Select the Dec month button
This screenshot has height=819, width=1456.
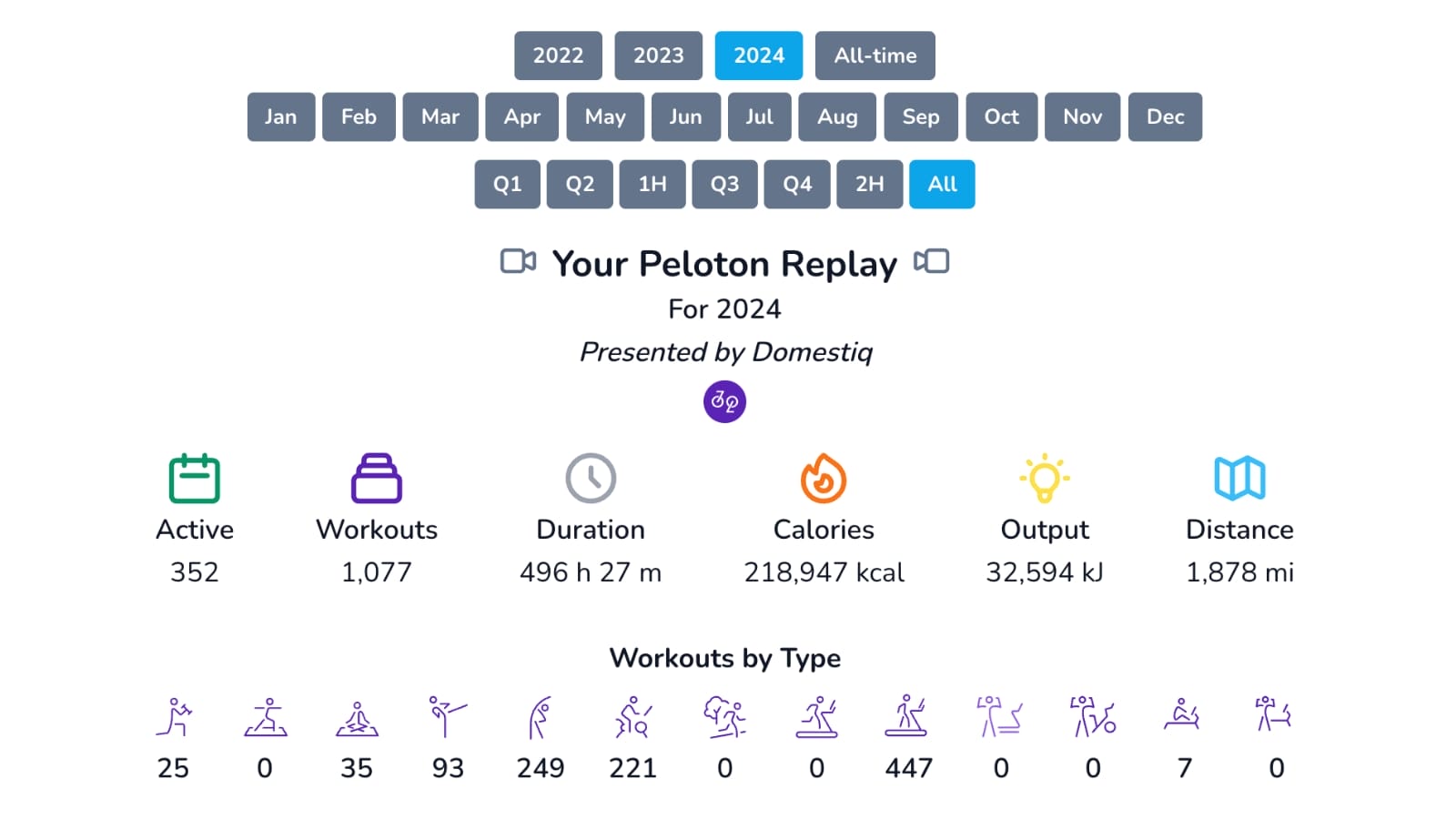click(x=1165, y=116)
